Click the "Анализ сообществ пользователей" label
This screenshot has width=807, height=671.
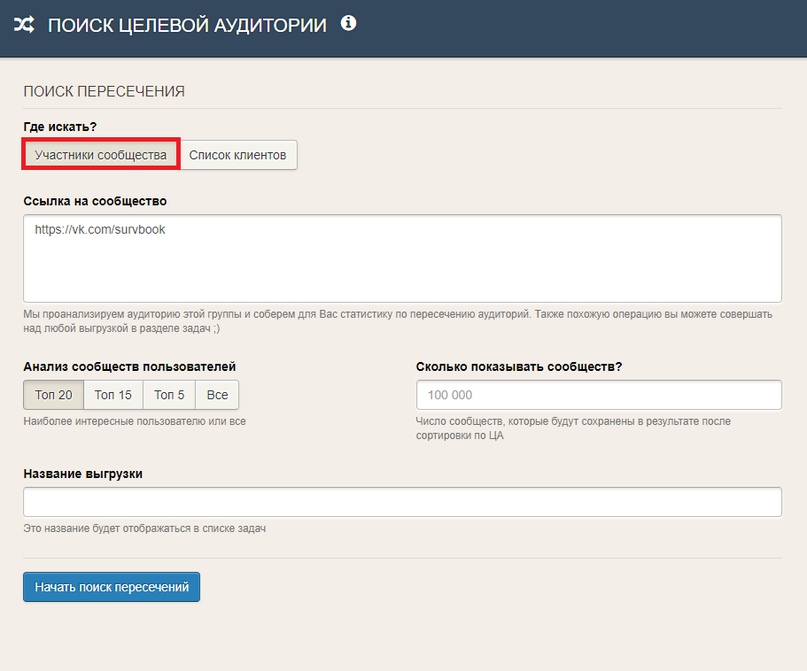pyautogui.click(x=130, y=367)
